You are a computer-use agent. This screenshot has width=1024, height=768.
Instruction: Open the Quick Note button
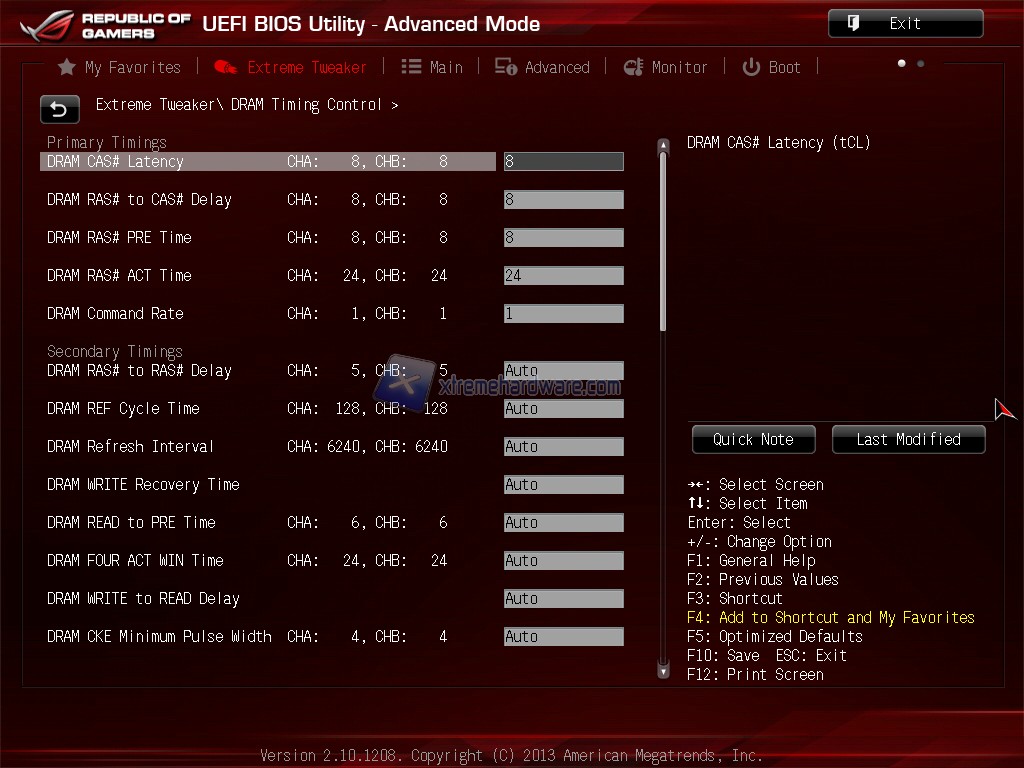point(753,439)
